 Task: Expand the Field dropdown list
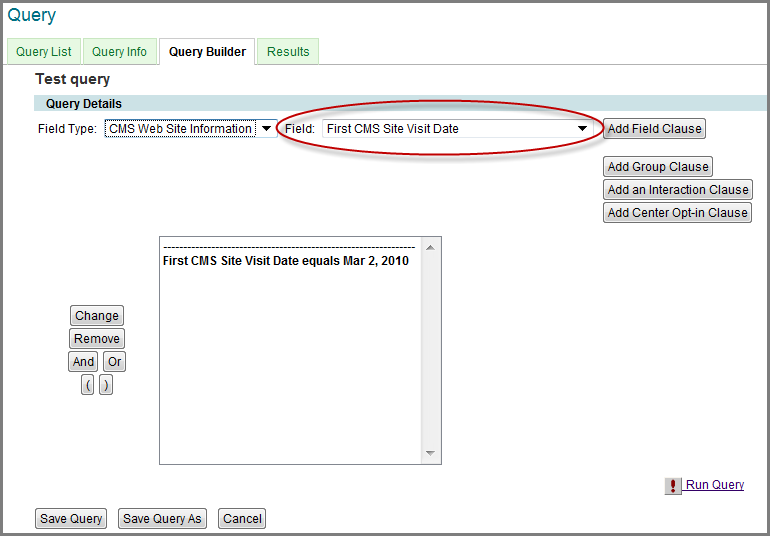click(x=457, y=129)
